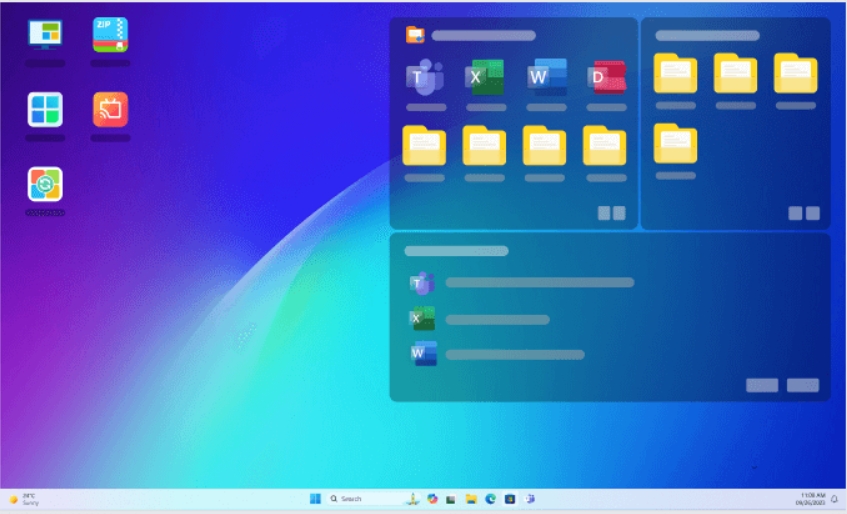Select the Word entry in the bottom list
The height and width of the screenshot is (514, 847).
point(422,354)
